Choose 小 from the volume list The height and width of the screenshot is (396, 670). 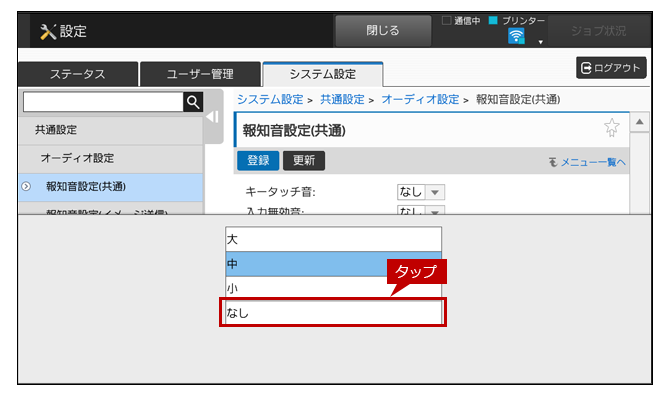(x=333, y=288)
